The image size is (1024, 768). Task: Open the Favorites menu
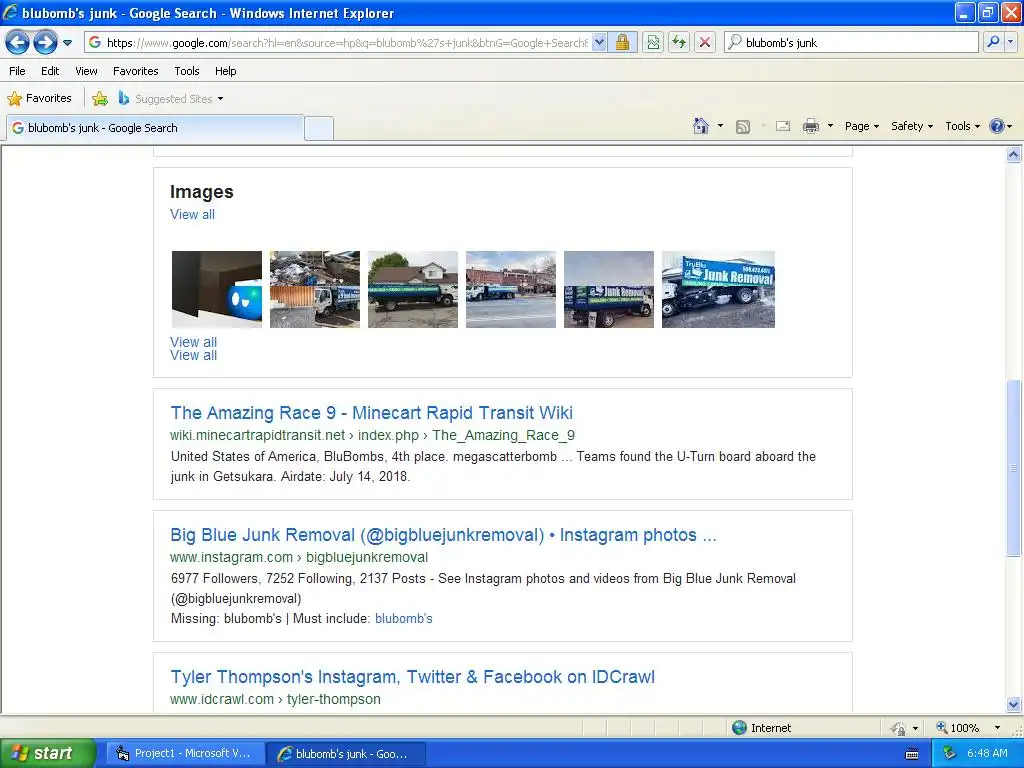point(136,71)
